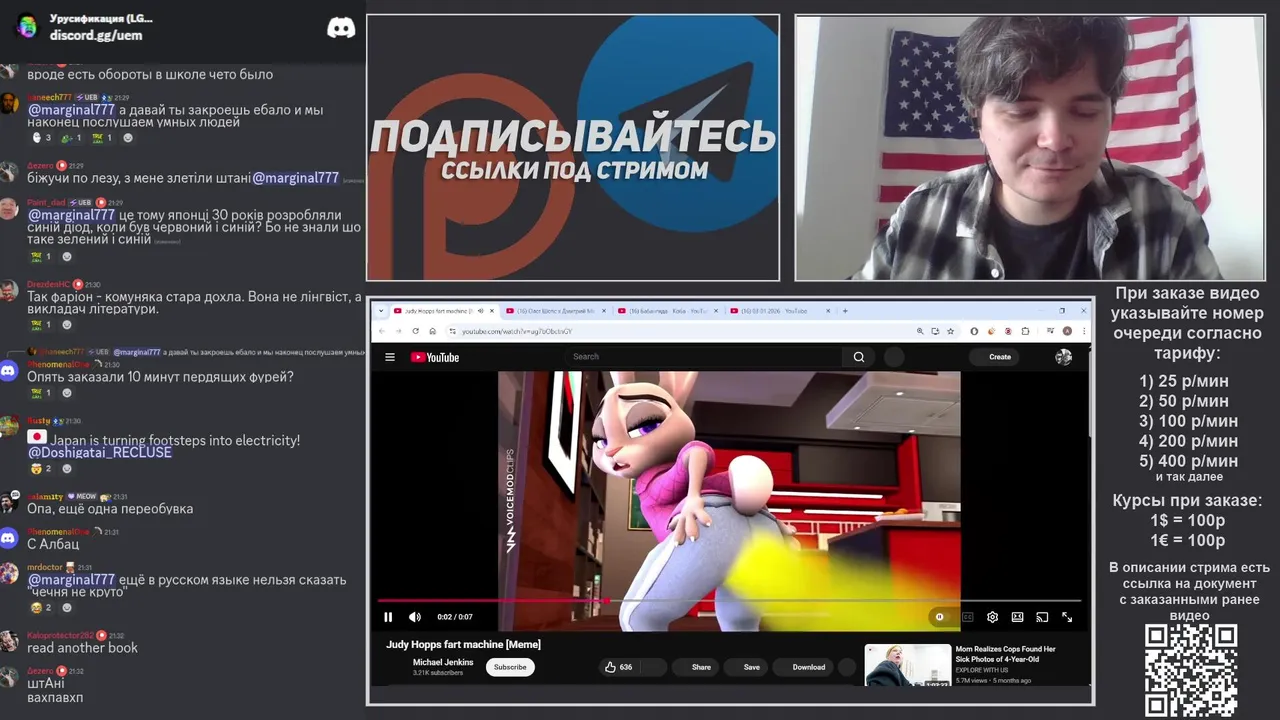Switch to the third browser tab with Коба
Image resolution: width=1280 pixels, height=720 pixels.
[667, 311]
